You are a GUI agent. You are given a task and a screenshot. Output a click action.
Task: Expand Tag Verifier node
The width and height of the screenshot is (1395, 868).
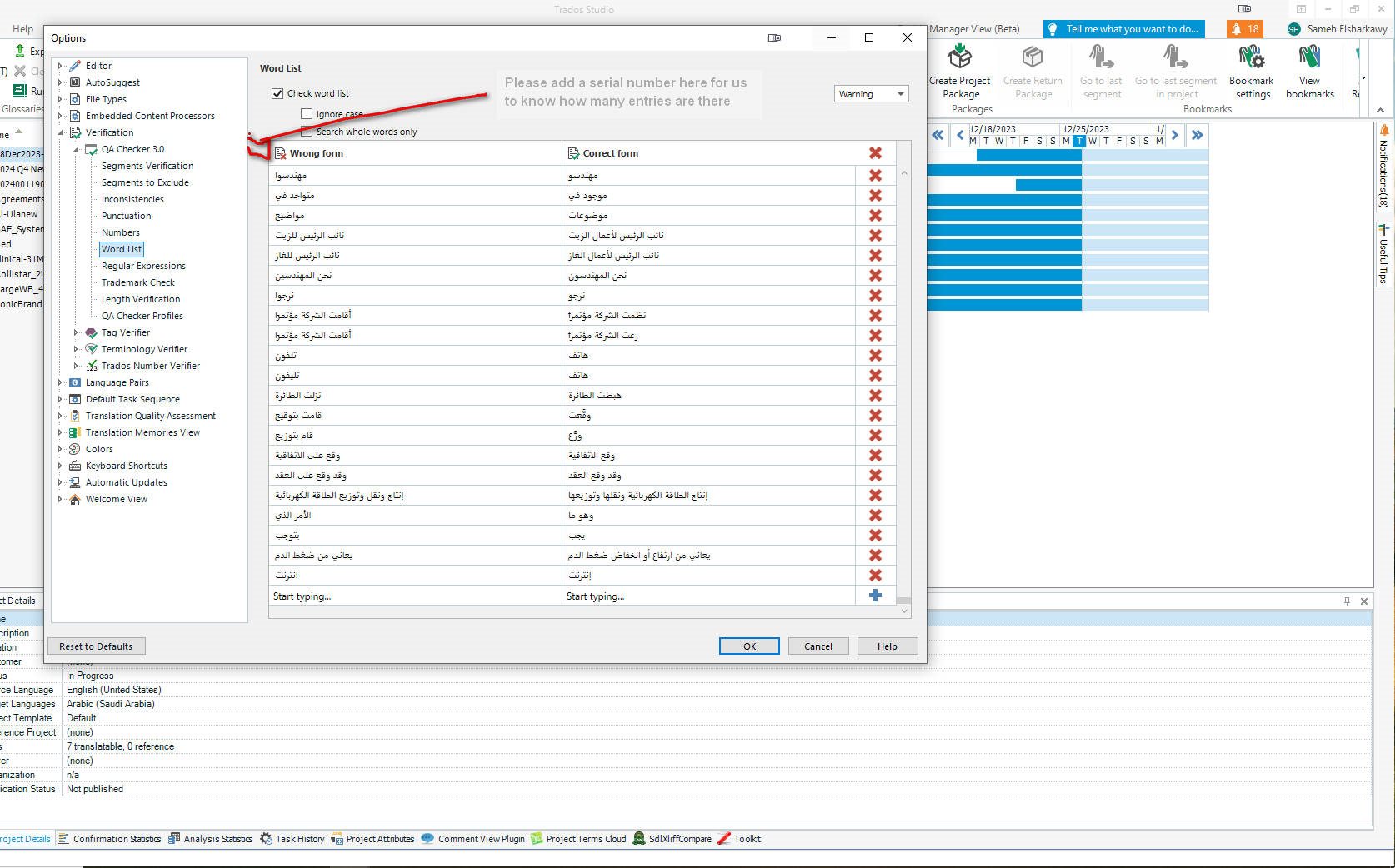76,332
